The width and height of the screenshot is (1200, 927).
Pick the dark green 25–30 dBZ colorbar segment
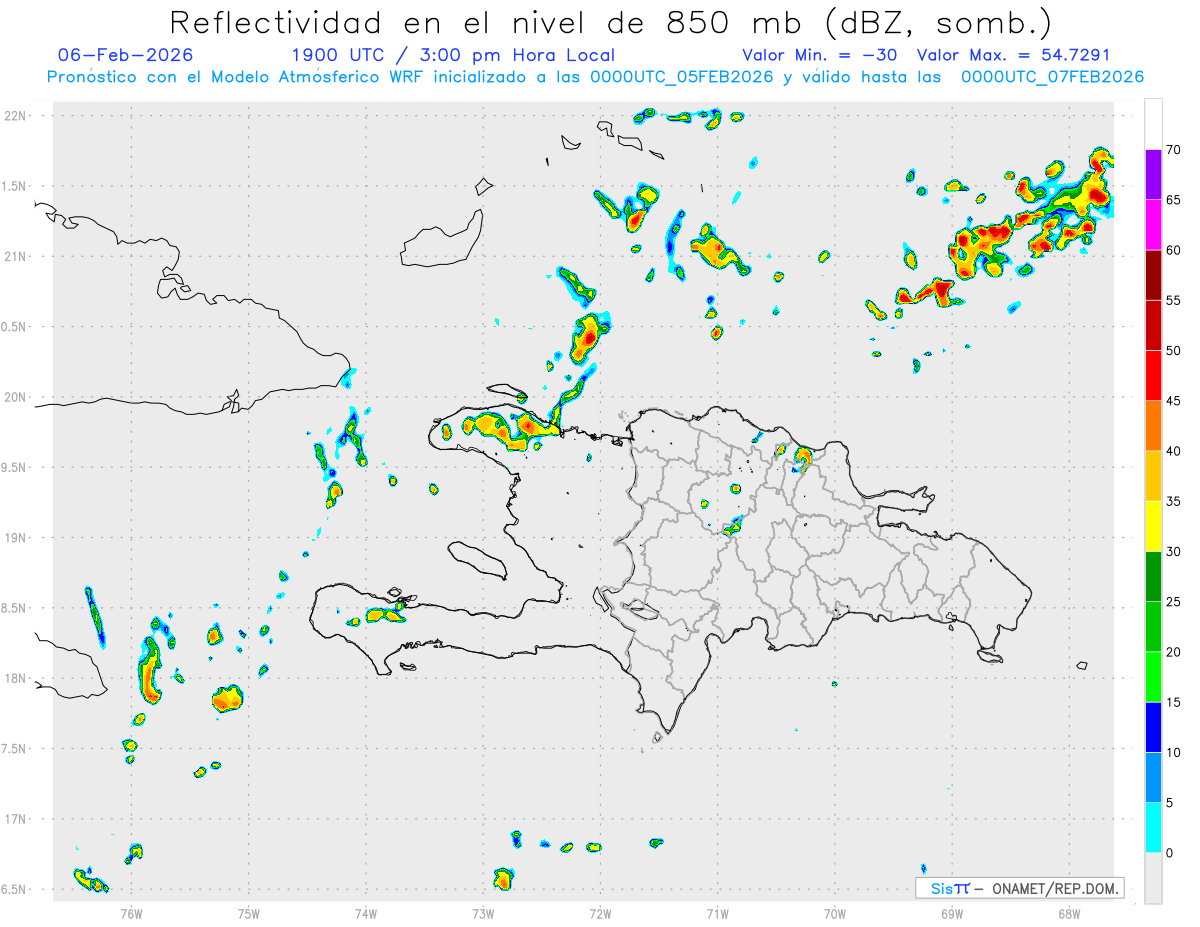[x=1153, y=577]
